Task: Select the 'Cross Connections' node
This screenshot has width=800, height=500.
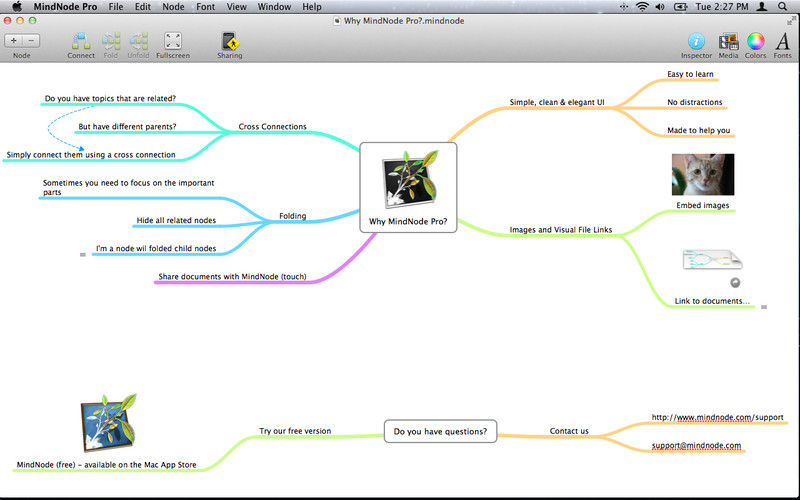Action: pos(272,127)
